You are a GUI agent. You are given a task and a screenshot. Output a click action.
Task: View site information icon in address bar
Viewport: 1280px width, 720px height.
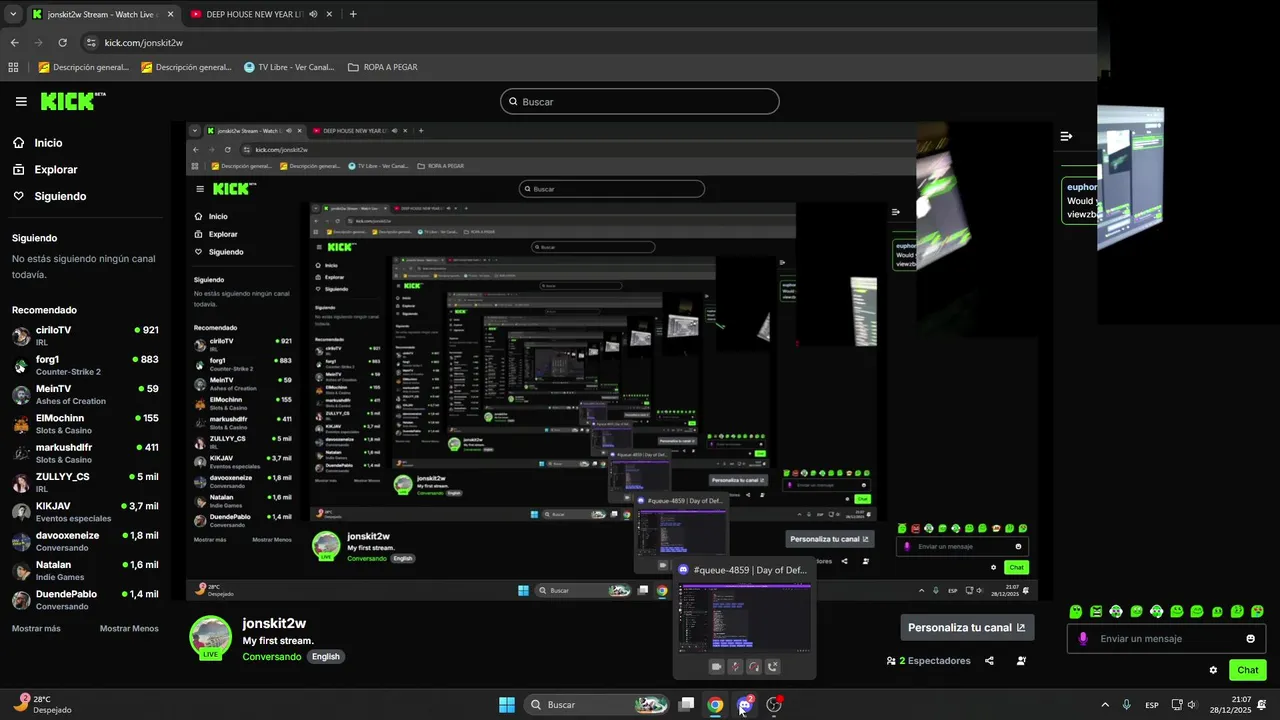91,43
